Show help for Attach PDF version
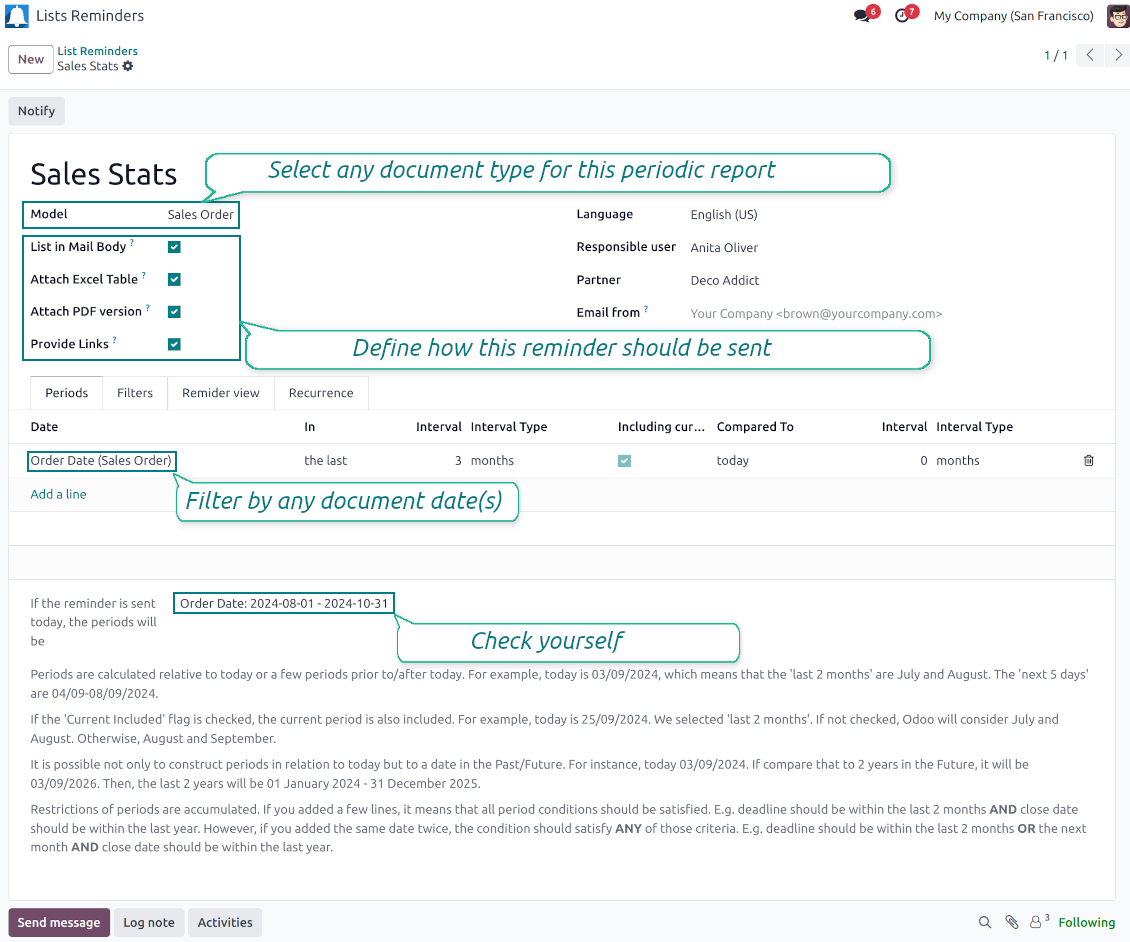 click(148, 308)
